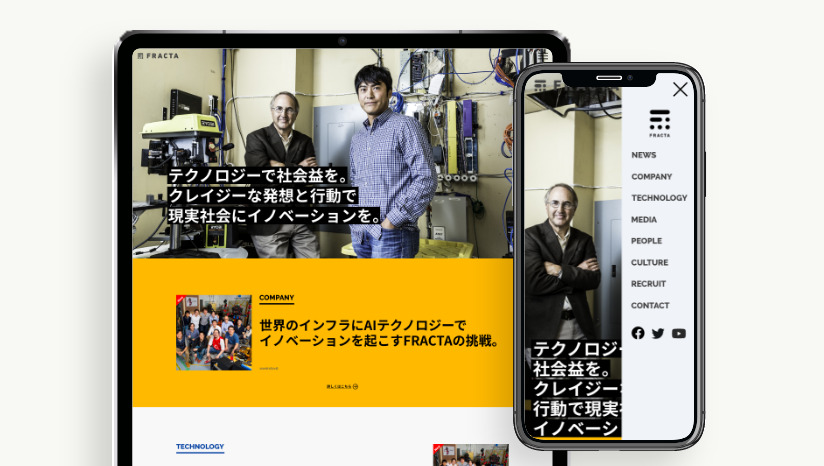Open TECHNOLOGY in the phone menu
Viewport: 824px width, 466px height.
coord(659,198)
